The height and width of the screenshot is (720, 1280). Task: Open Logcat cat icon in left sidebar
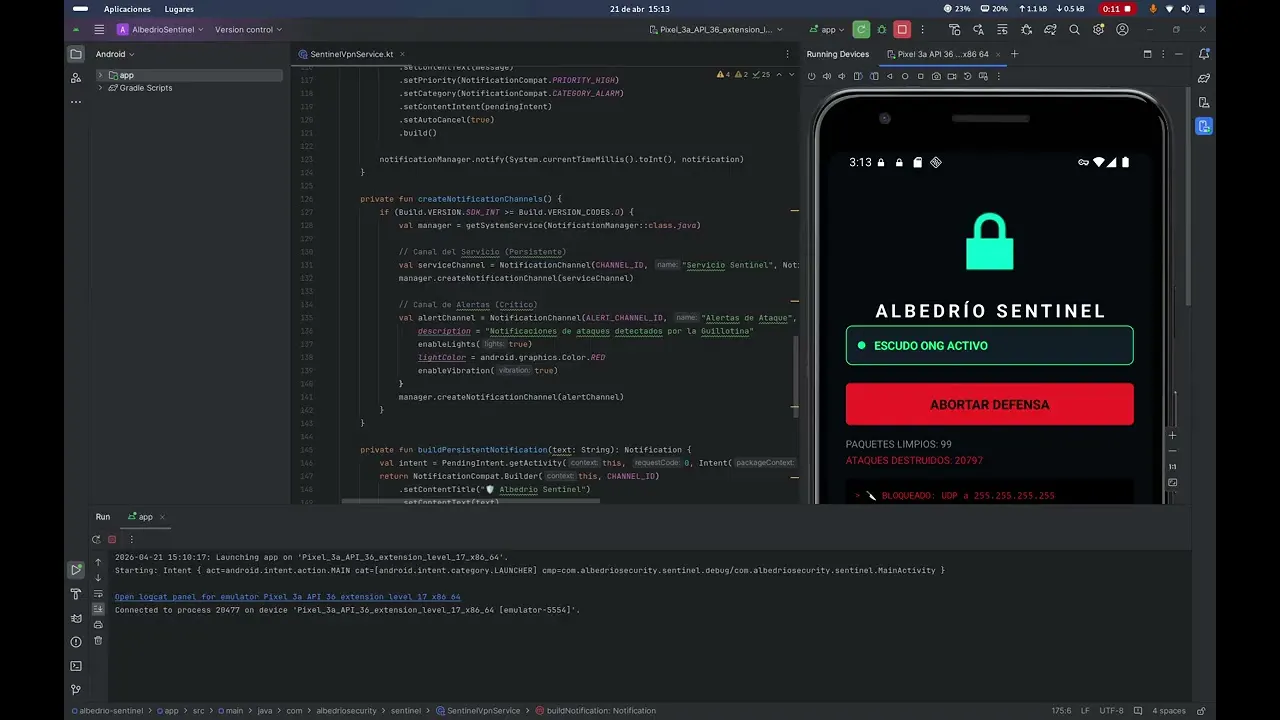pyautogui.click(x=76, y=618)
